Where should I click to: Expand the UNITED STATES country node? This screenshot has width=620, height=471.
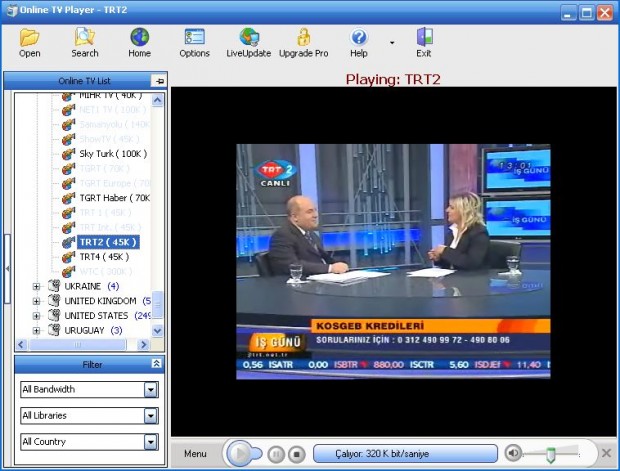point(36,316)
